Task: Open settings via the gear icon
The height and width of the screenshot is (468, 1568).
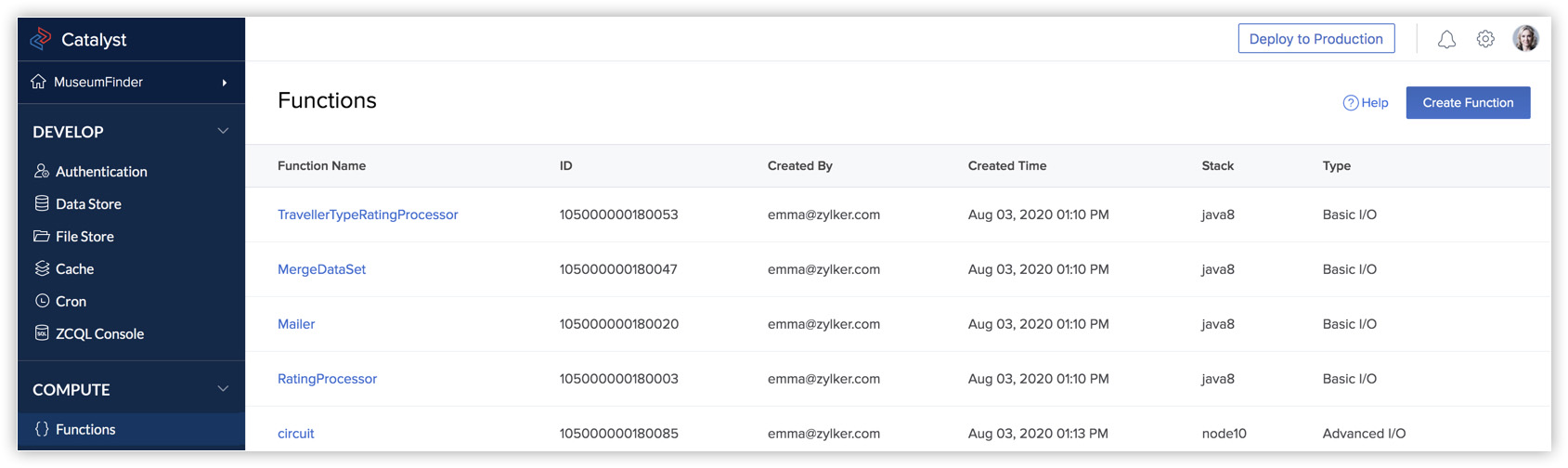Action: coord(1485,39)
